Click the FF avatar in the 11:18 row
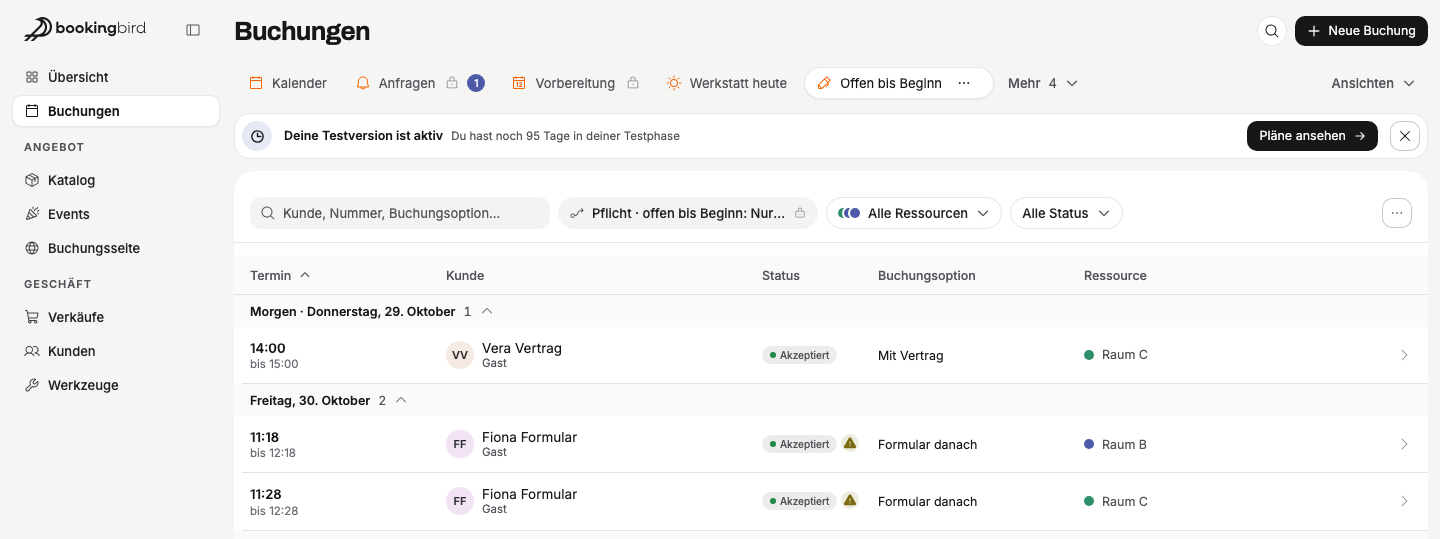Image resolution: width=1440 pixels, height=539 pixels. [x=460, y=444]
